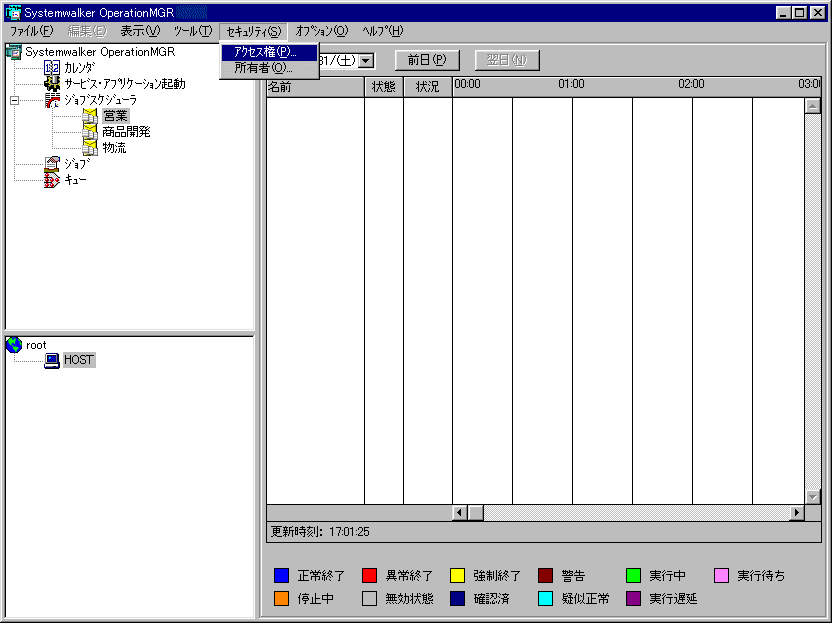
Task: Click the 営業 project folder icon
Action: pos(90,116)
